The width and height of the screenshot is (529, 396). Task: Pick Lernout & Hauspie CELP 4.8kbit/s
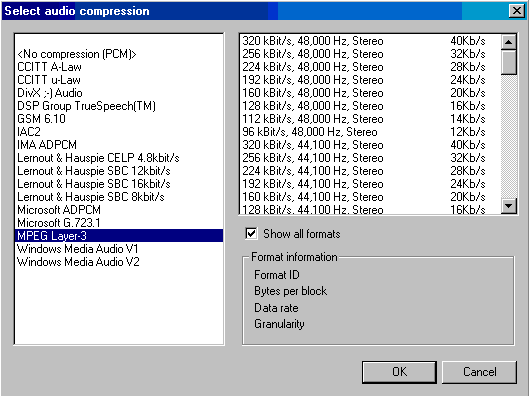[119, 158]
